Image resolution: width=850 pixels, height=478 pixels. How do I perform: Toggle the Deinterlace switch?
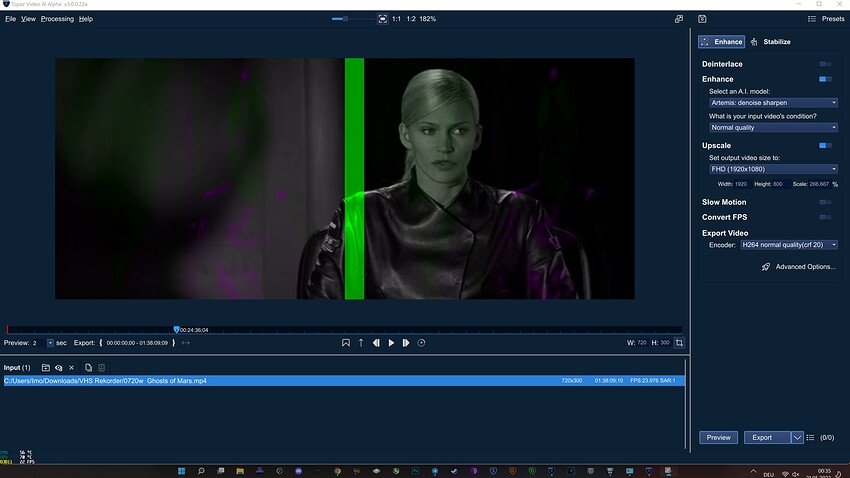(825, 64)
